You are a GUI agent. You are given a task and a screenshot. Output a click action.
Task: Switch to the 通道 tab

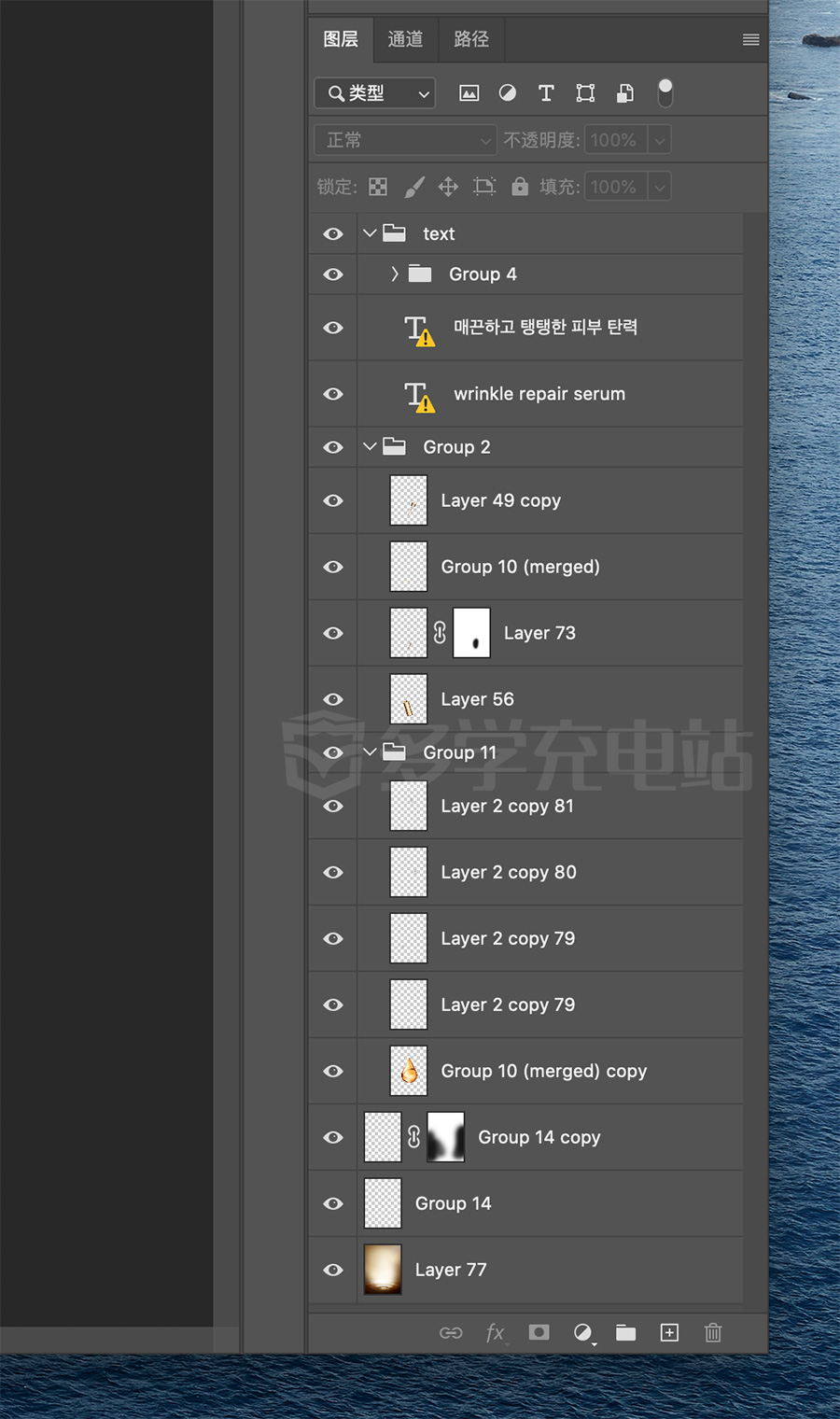tap(405, 39)
